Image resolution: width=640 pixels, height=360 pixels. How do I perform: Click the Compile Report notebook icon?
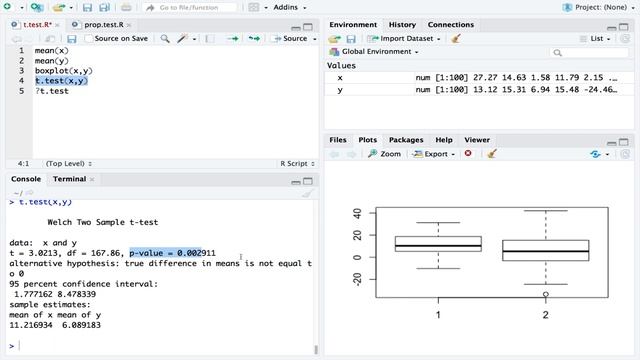210,39
